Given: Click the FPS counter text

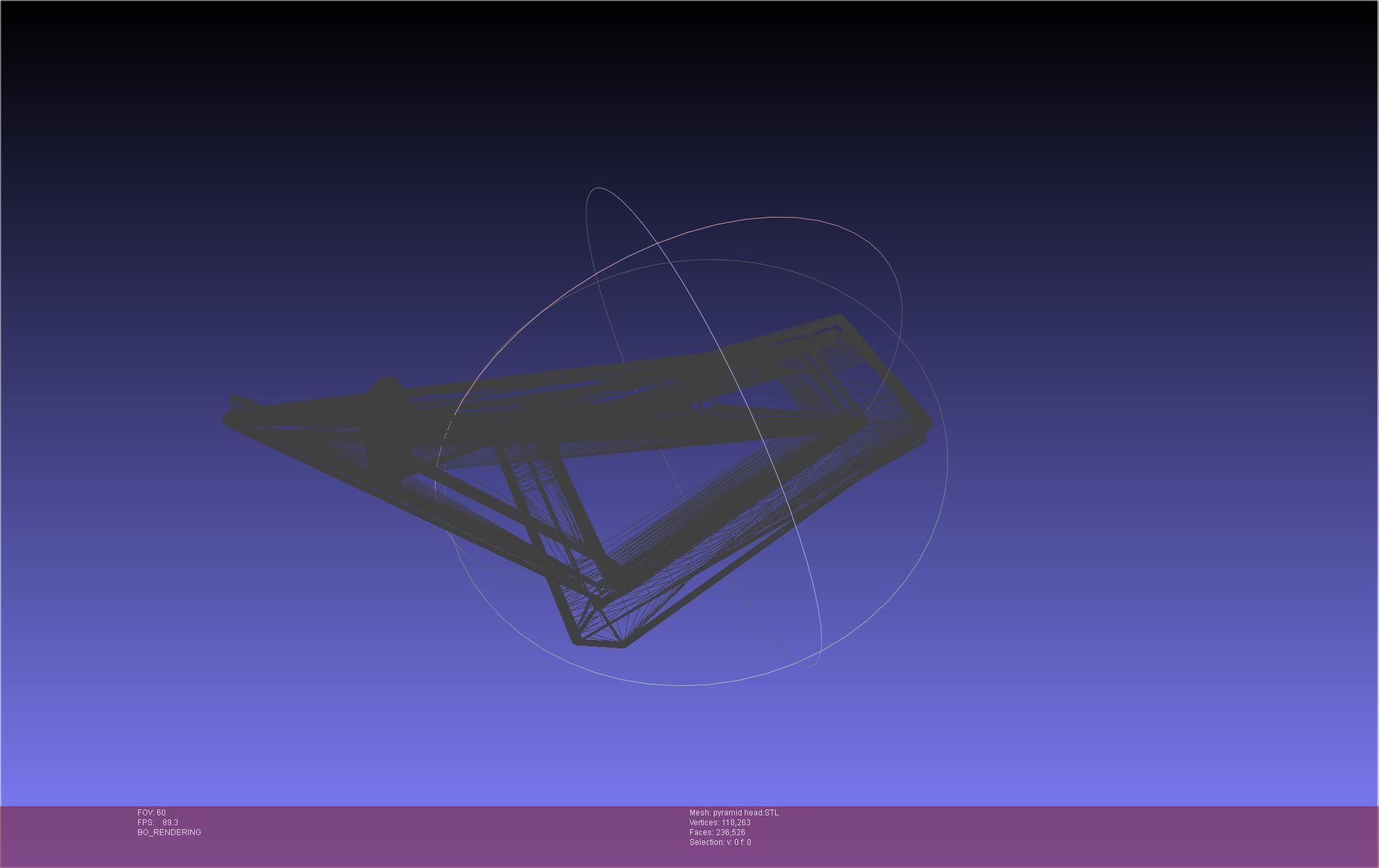Looking at the screenshot, I should tap(157, 823).
